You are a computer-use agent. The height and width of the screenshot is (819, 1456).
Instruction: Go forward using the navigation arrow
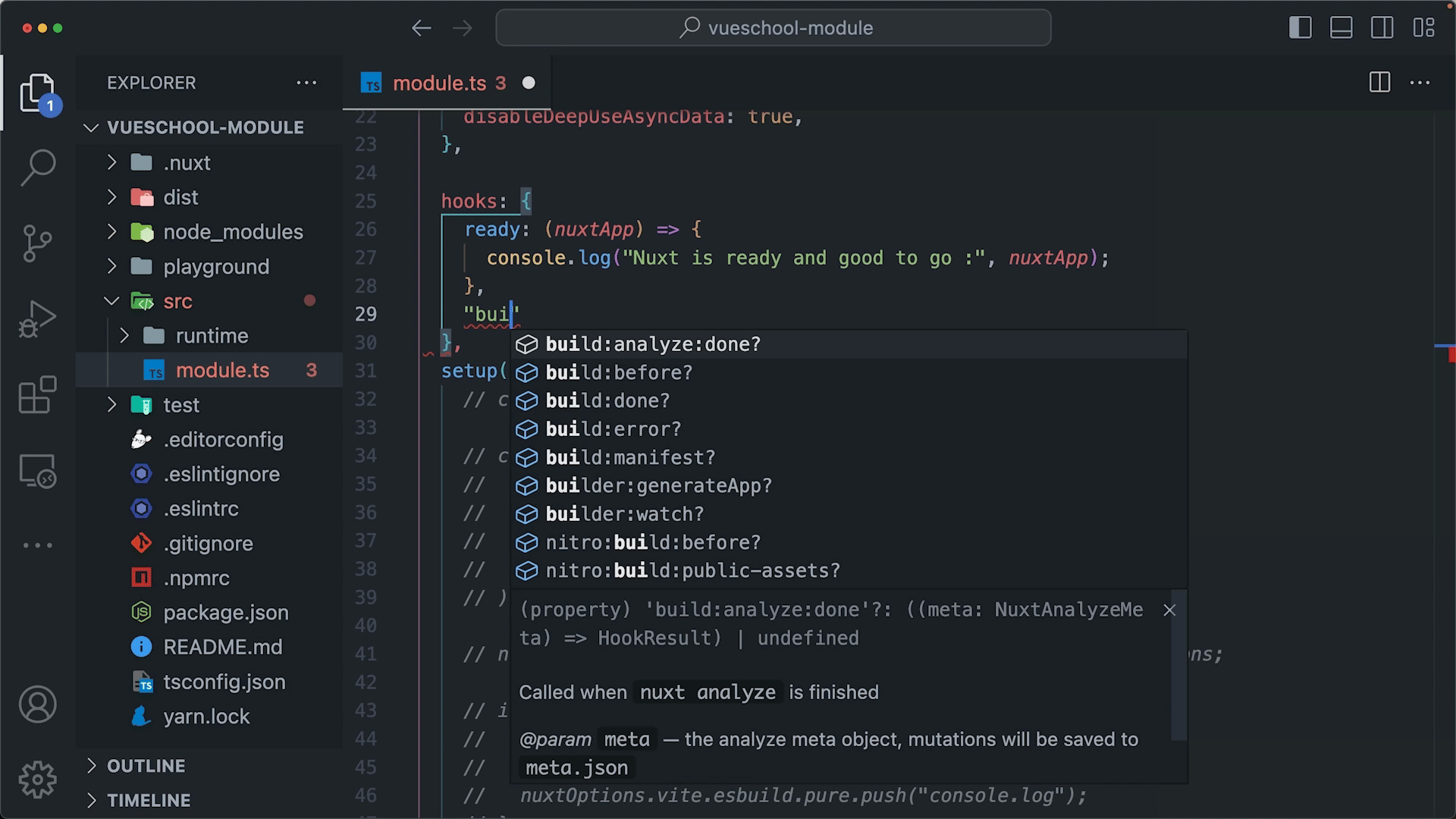point(462,28)
